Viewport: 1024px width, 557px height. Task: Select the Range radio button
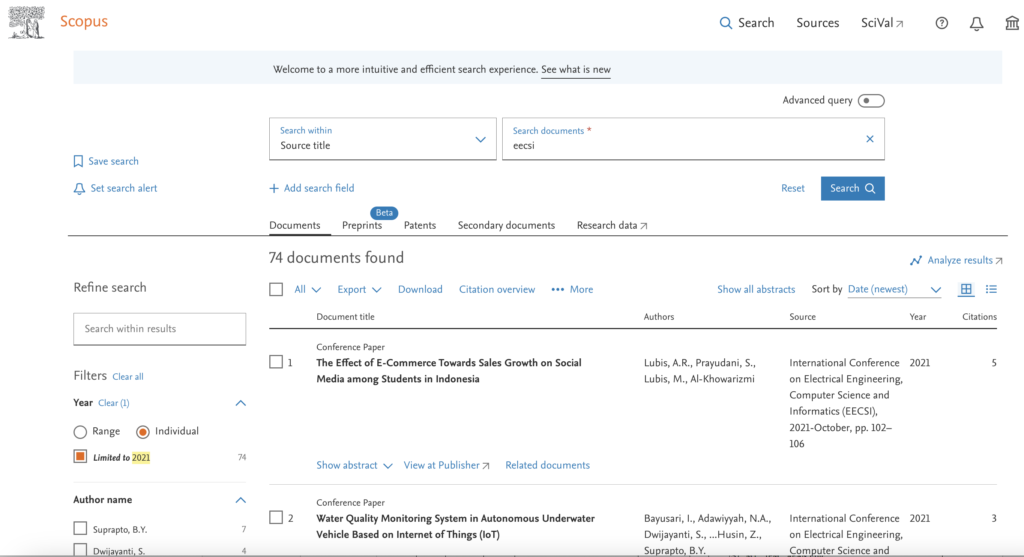tap(80, 431)
